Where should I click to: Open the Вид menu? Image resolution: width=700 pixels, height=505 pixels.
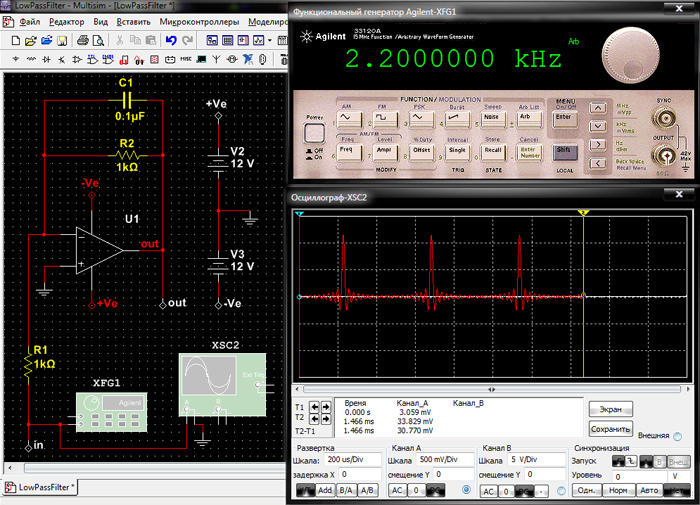[100, 22]
